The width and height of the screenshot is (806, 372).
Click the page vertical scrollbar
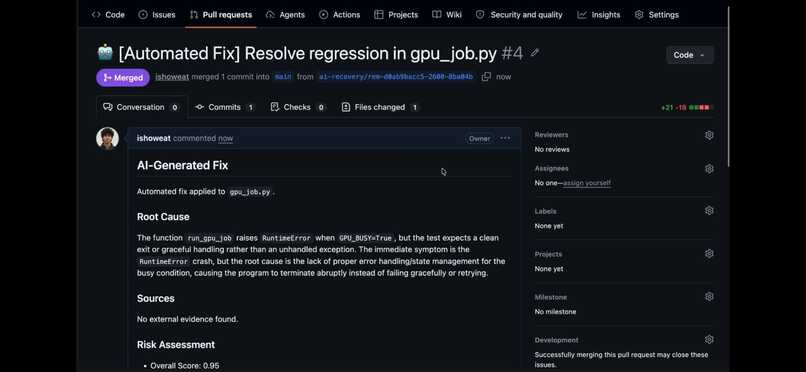click(x=728, y=87)
